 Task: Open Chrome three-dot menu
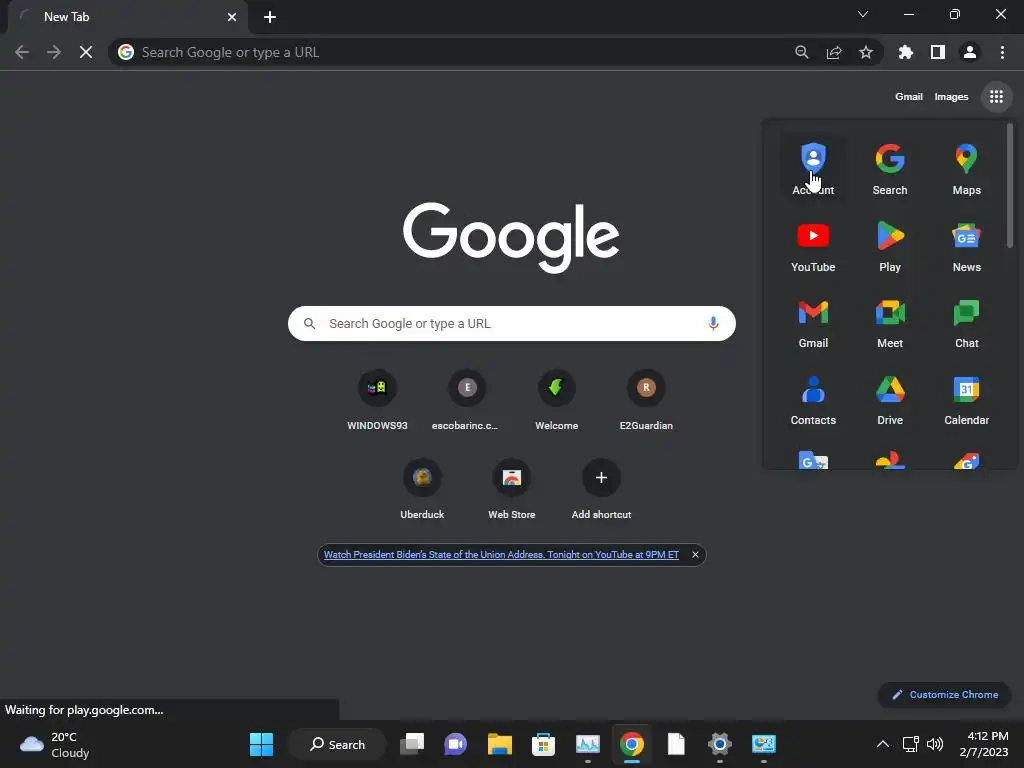pos(1002,52)
